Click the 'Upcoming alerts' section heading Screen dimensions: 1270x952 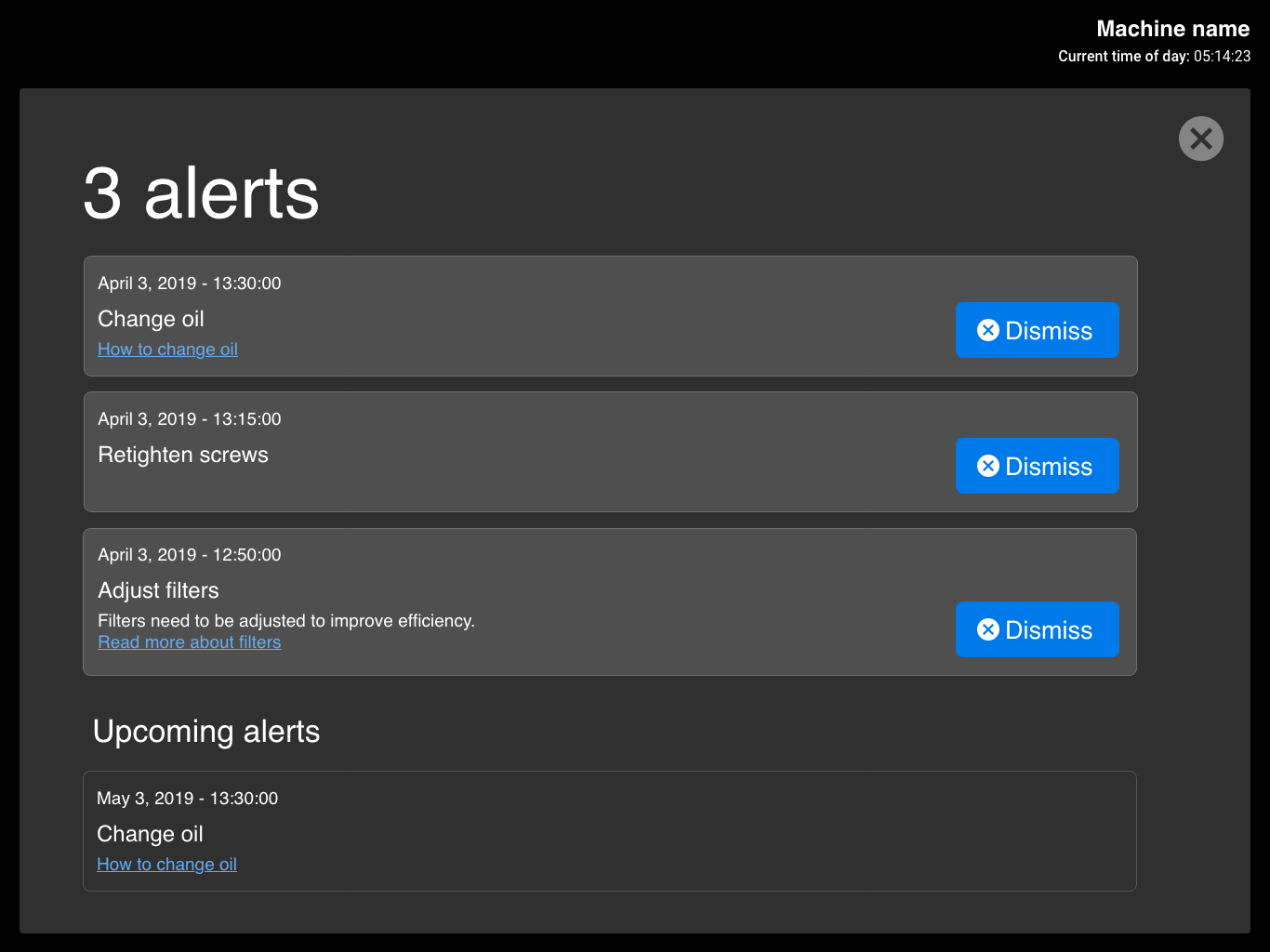click(x=206, y=732)
